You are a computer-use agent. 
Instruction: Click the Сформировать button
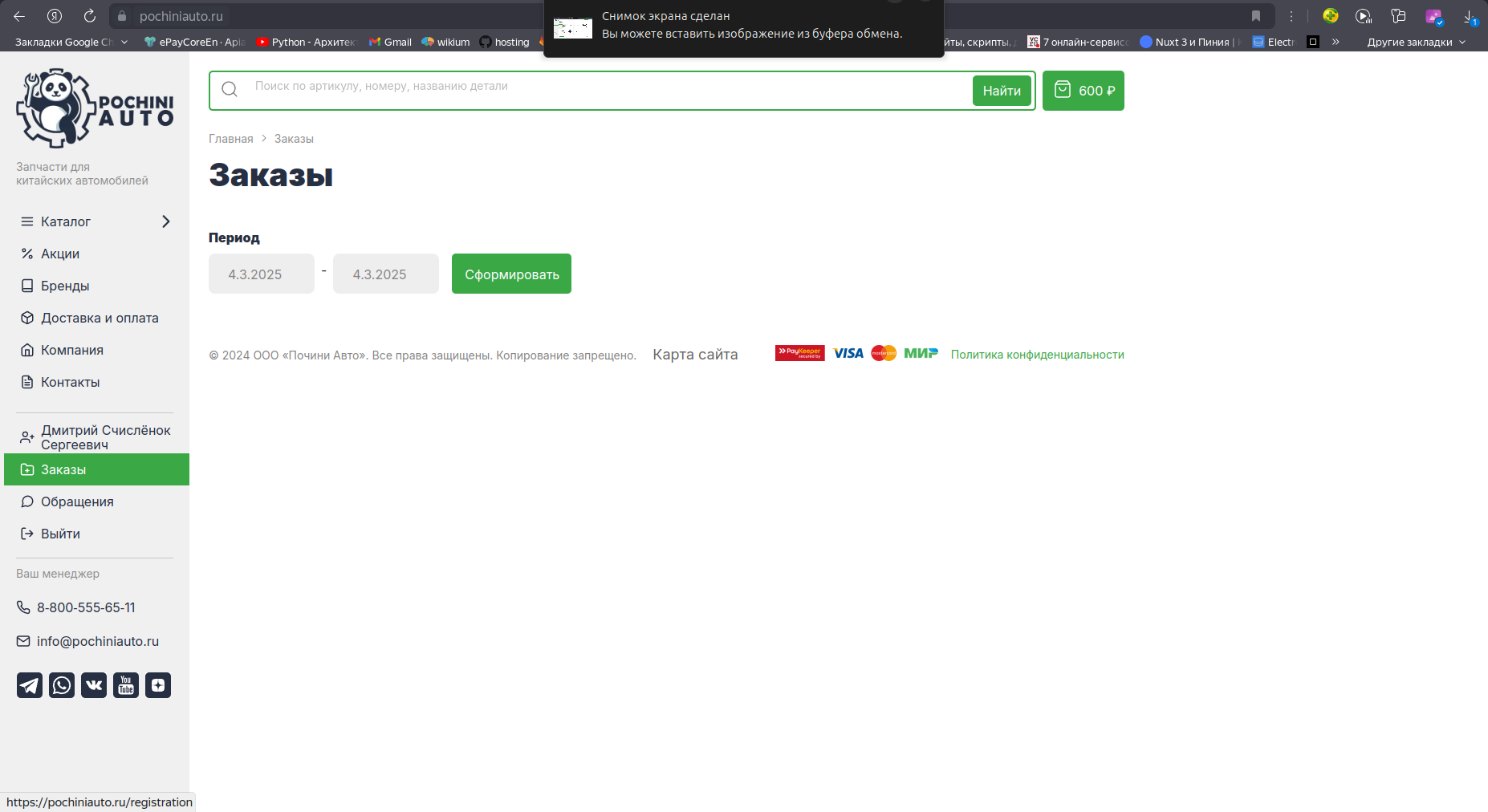pyautogui.click(x=511, y=274)
